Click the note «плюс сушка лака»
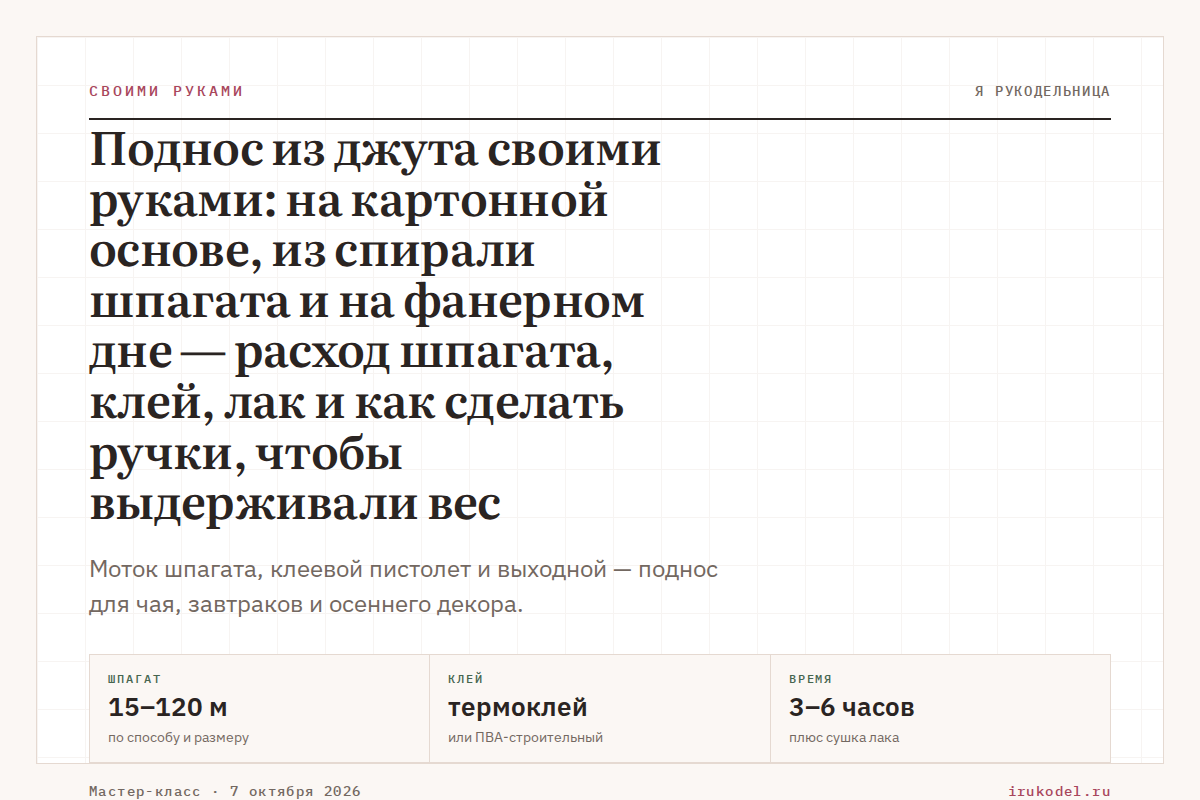 (844, 738)
